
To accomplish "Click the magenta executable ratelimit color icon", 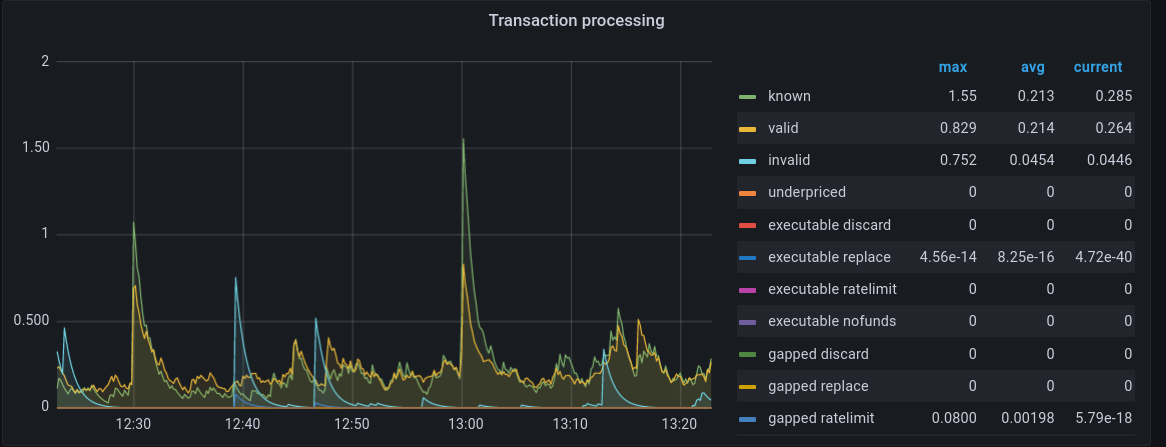I will point(747,290).
